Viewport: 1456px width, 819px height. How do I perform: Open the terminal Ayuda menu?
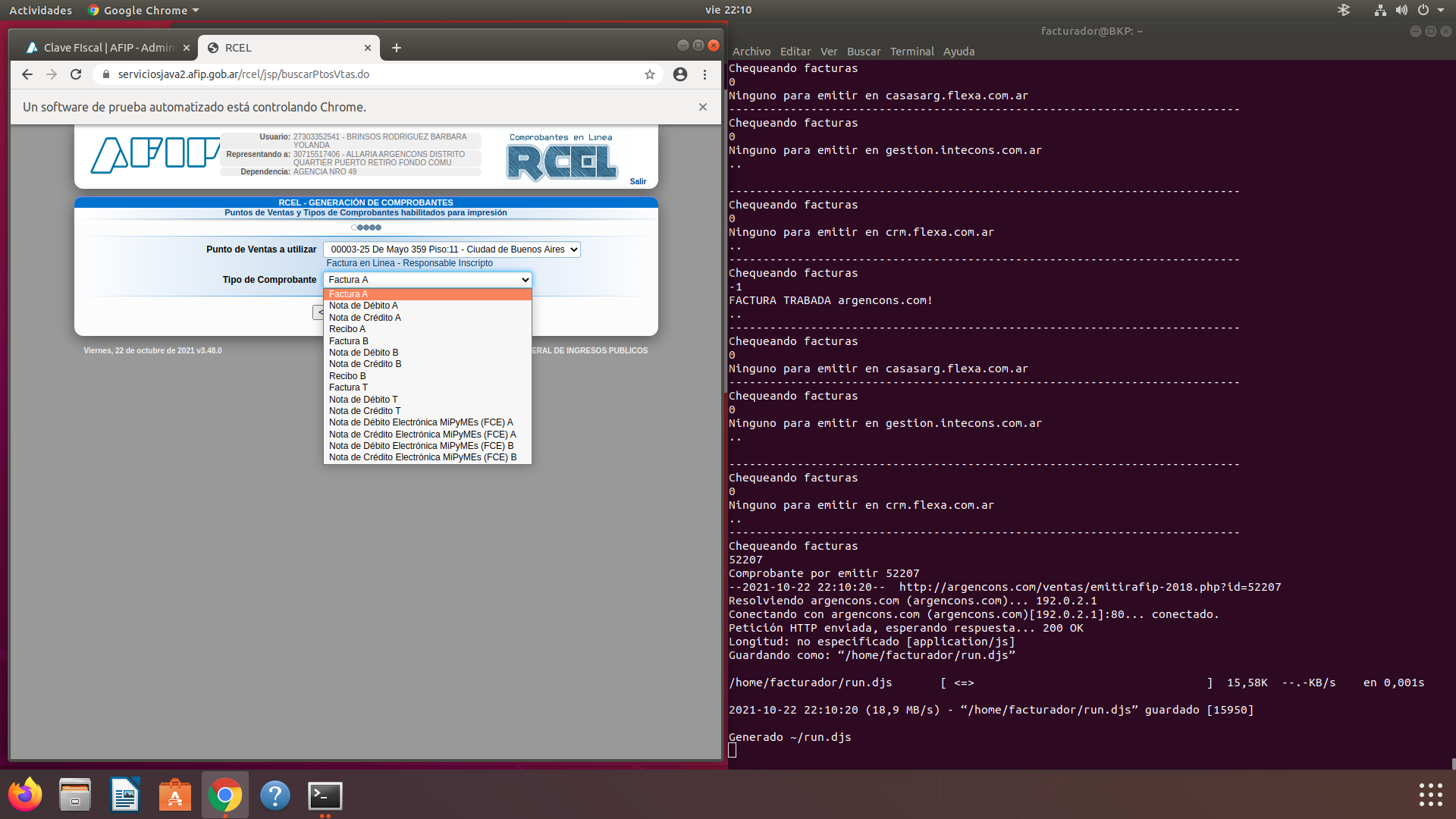pyautogui.click(x=959, y=52)
